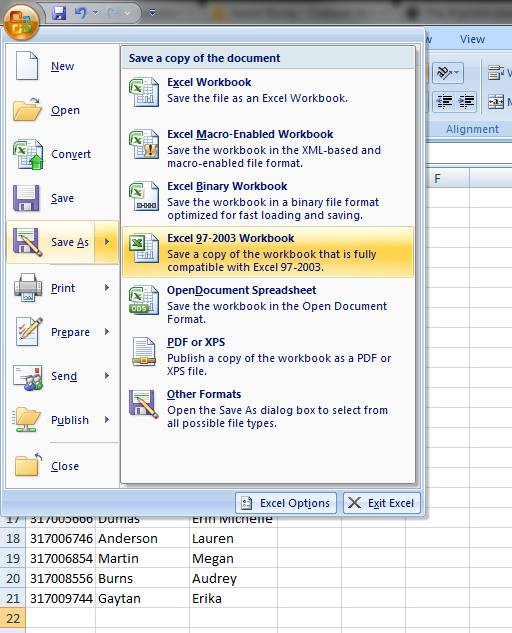The height and width of the screenshot is (633, 512).
Task: Click cell containing 317006746
Action: 61,538
